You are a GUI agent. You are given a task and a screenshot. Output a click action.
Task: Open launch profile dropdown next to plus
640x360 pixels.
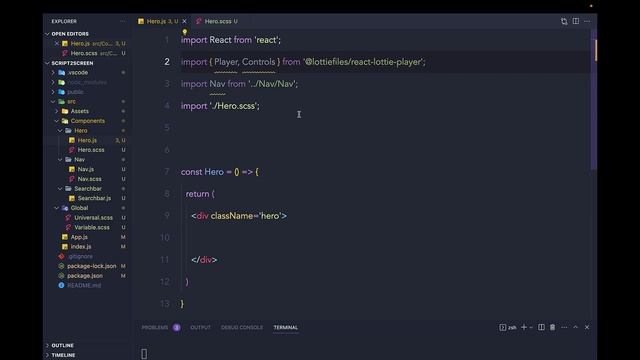tap(531, 327)
